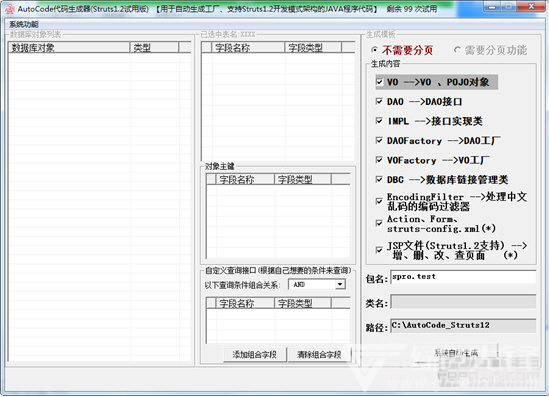Toggle the DAOFactory -->DAO工厂 checkbox
Image resolution: width=549 pixels, height=397 pixels.
click(x=379, y=140)
